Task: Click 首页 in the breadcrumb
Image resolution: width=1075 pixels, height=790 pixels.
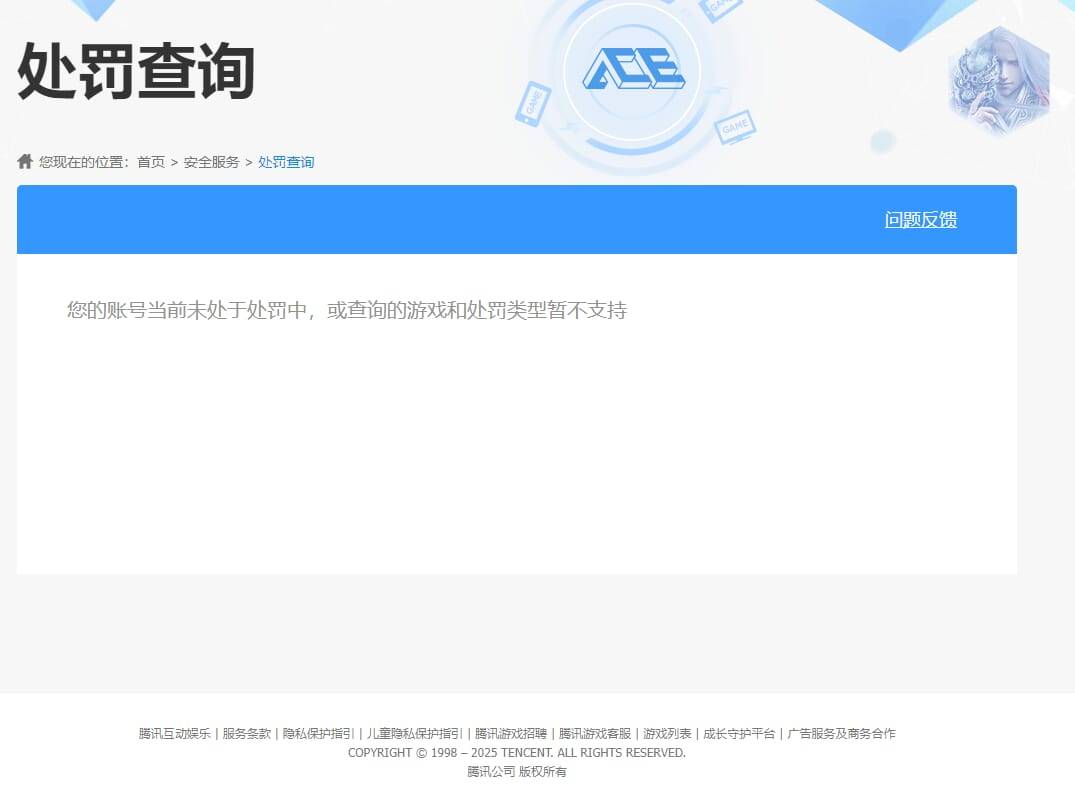Action: [151, 161]
